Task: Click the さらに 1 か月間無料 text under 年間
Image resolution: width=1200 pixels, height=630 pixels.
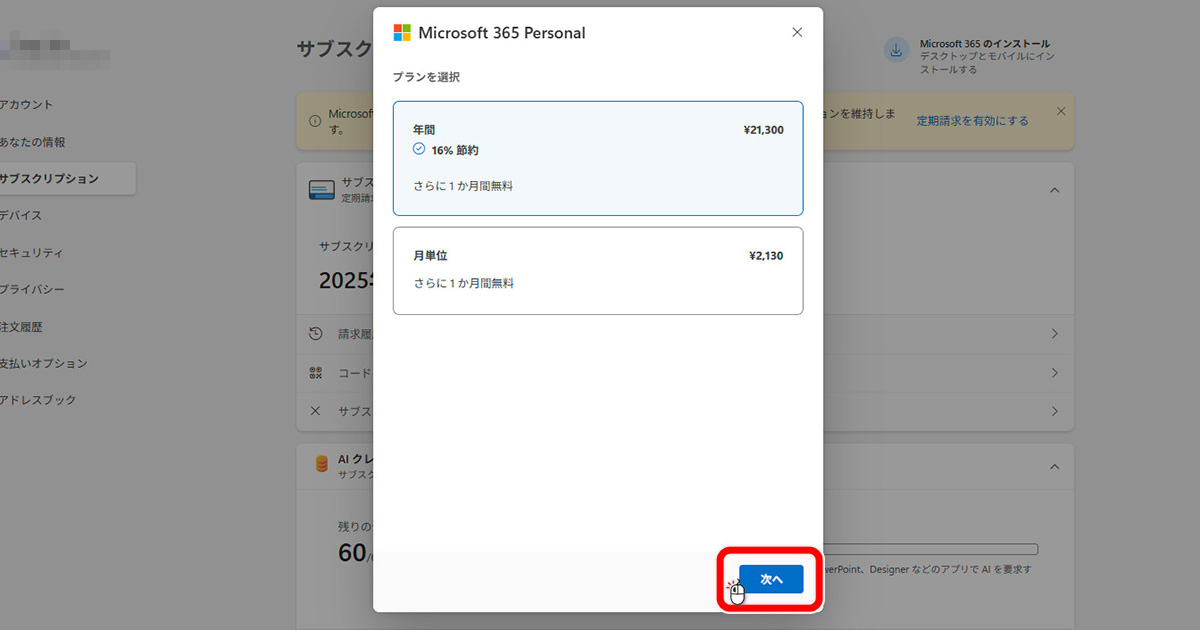Action: [x=463, y=186]
